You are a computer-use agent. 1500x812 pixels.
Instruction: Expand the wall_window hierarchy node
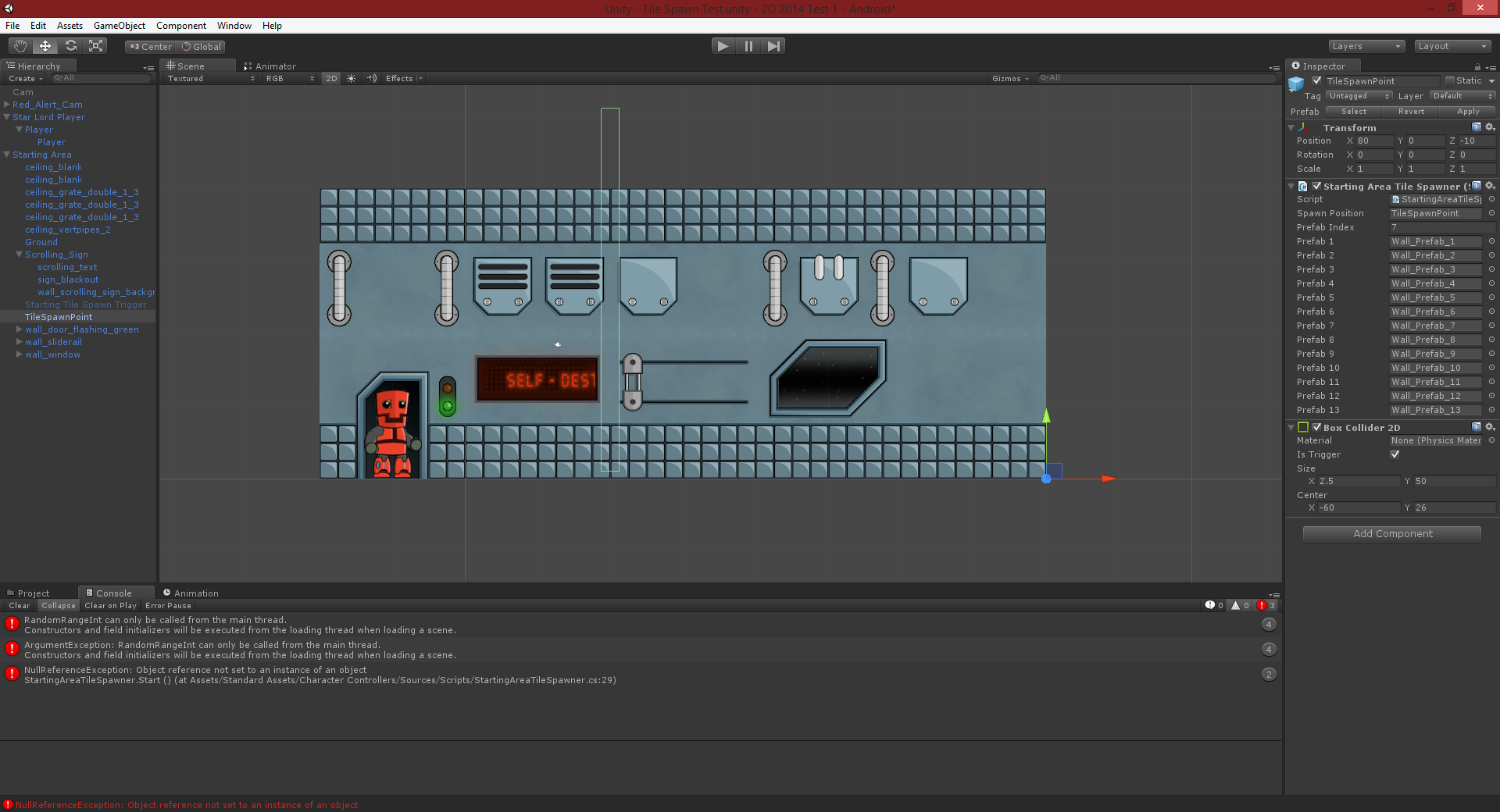tap(20, 354)
